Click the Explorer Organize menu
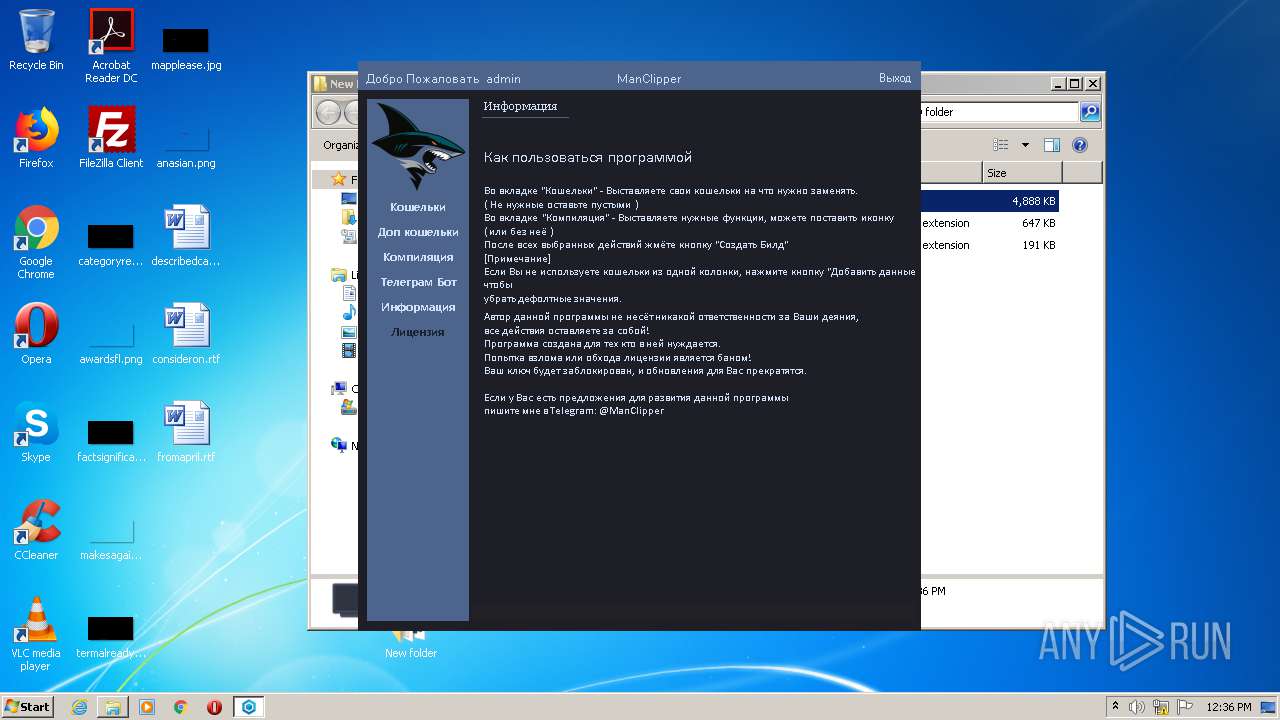 tap(340, 145)
